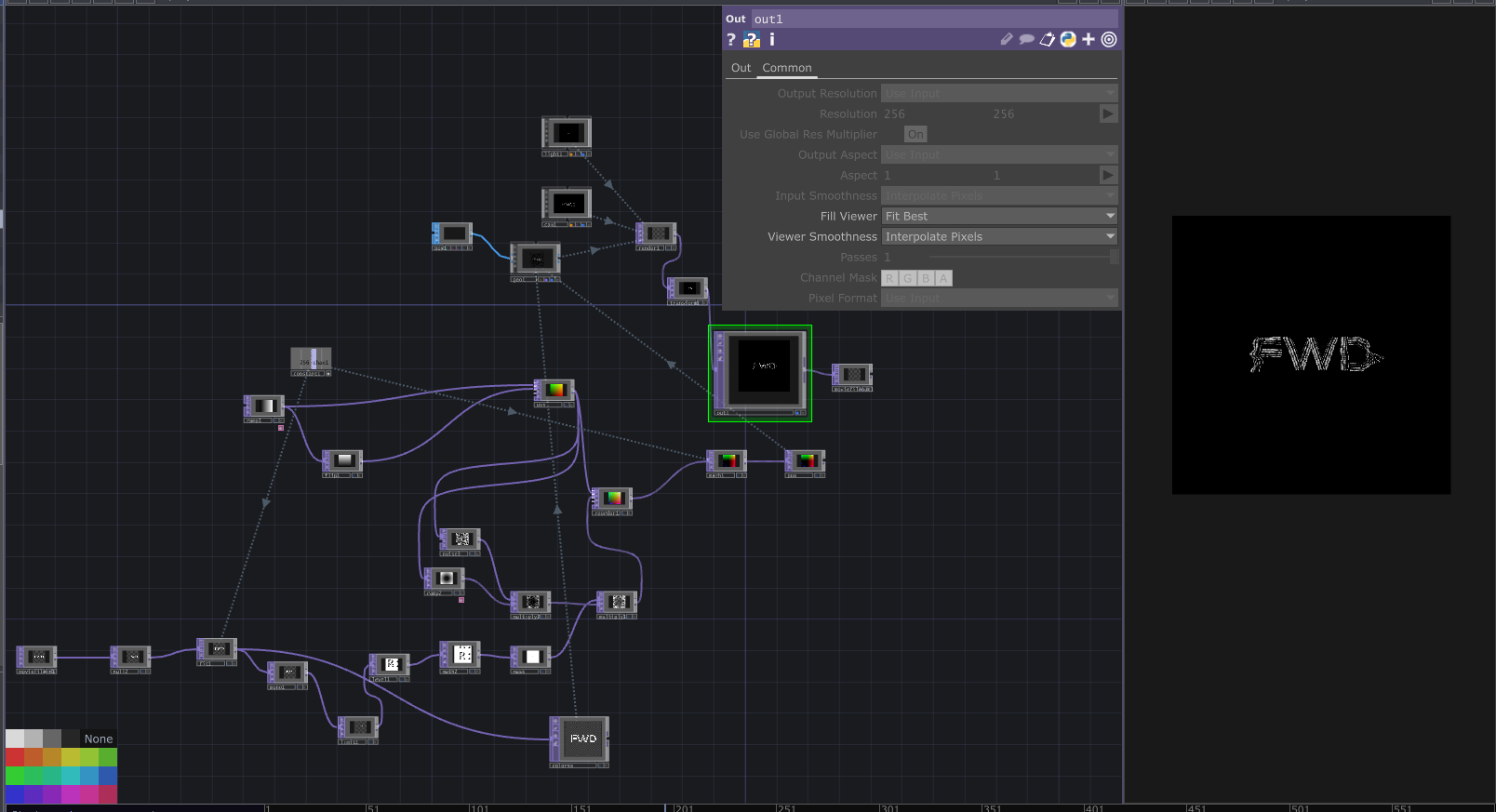Select the large FWD node at the bottom
Image resolution: width=1496 pixels, height=812 pixels.
click(579, 741)
